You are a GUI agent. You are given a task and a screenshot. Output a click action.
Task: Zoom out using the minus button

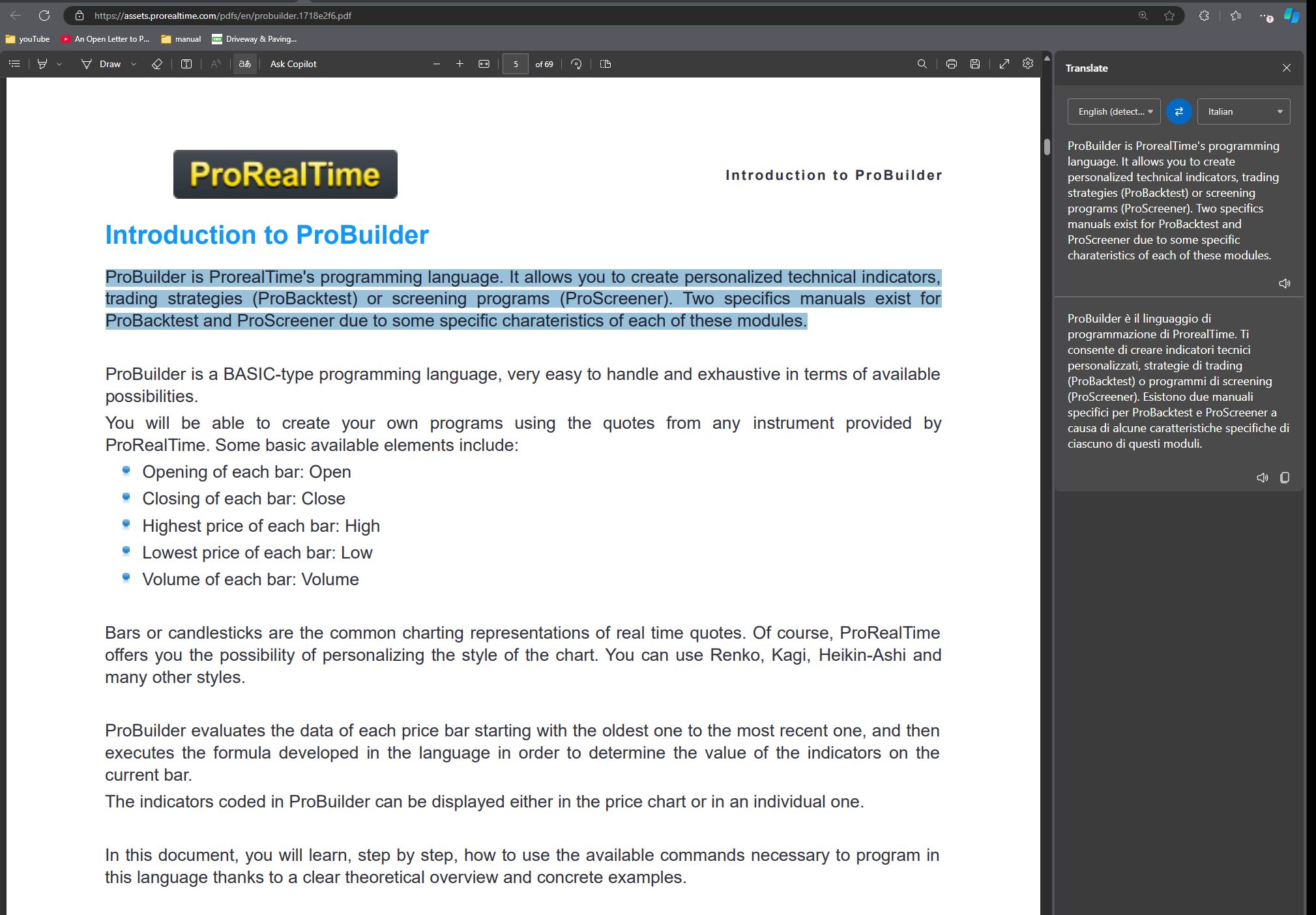pos(437,64)
